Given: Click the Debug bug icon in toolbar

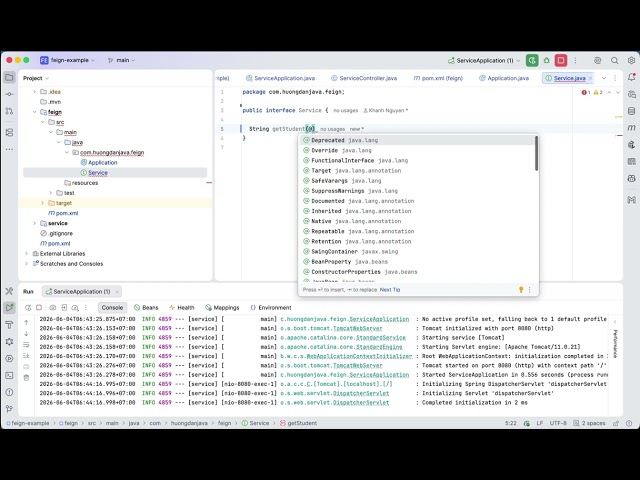Looking at the screenshot, I should tap(547, 60).
